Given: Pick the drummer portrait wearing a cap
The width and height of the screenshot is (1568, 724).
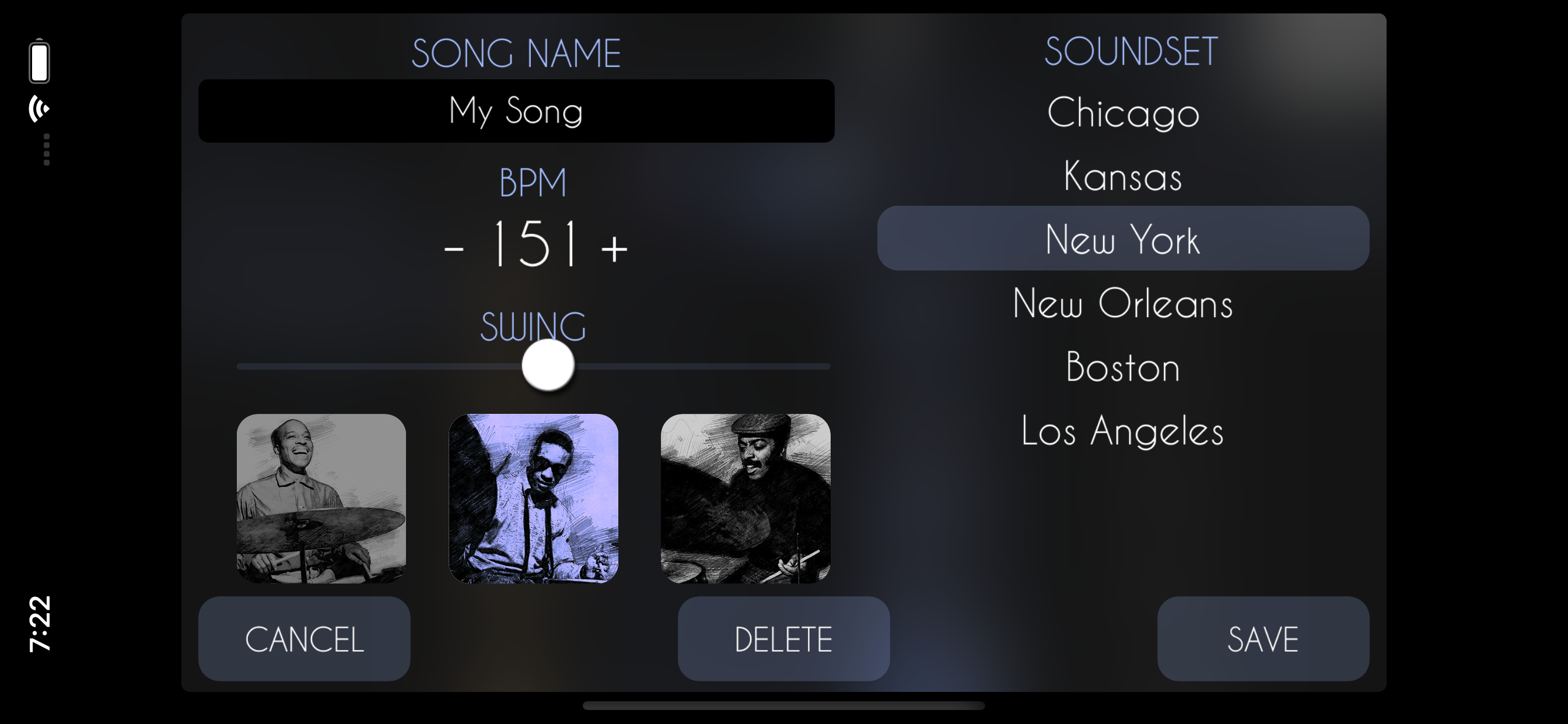Looking at the screenshot, I should coord(745,498).
